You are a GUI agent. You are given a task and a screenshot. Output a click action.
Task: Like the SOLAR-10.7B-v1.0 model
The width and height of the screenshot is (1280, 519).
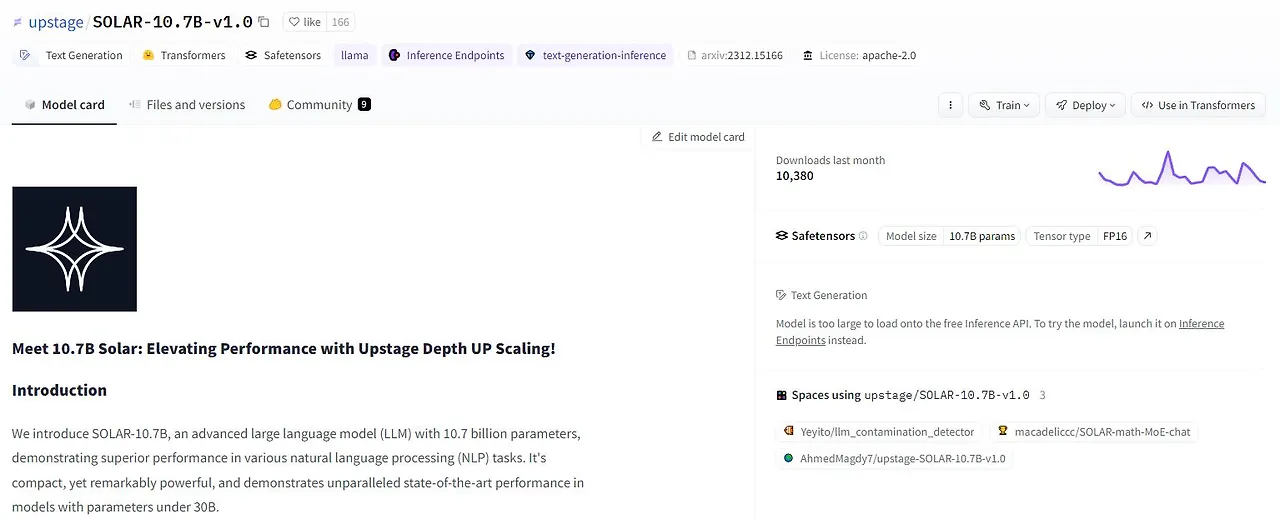[307, 22]
